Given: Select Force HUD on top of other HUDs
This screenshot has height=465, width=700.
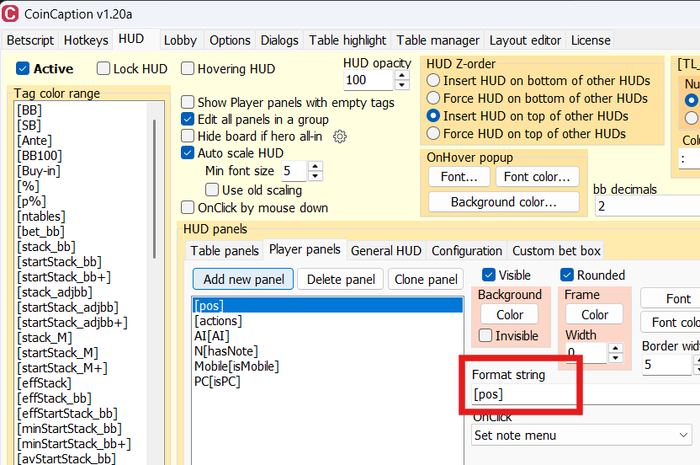Looking at the screenshot, I should [x=433, y=133].
